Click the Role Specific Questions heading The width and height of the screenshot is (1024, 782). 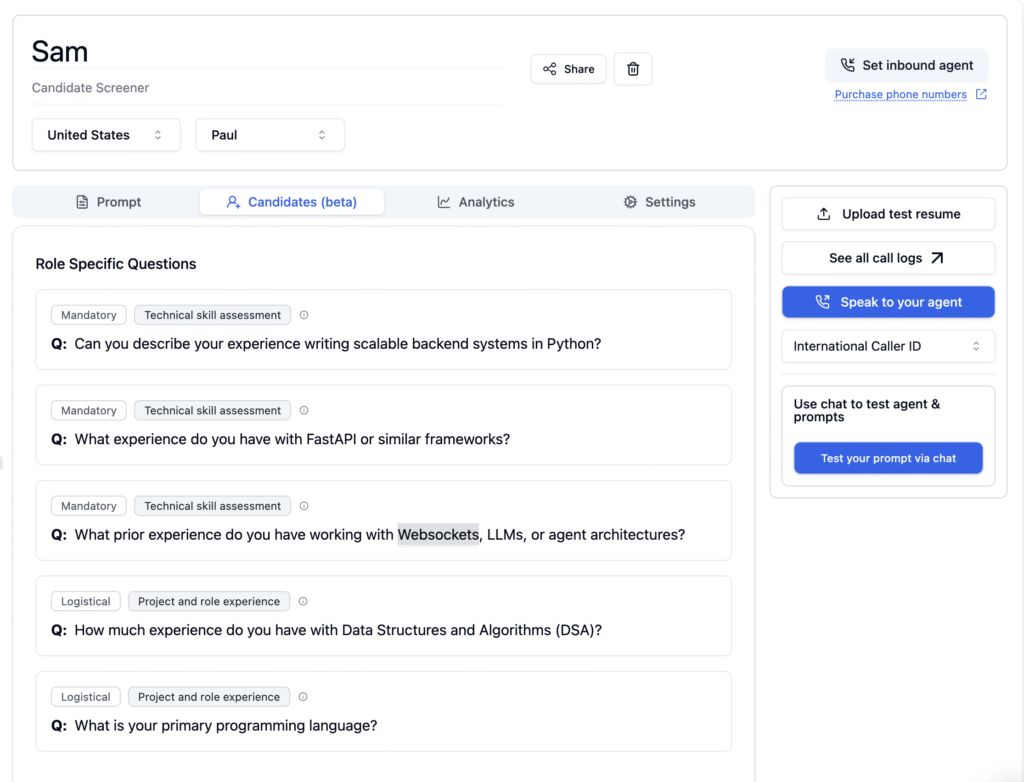click(x=116, y=264)
